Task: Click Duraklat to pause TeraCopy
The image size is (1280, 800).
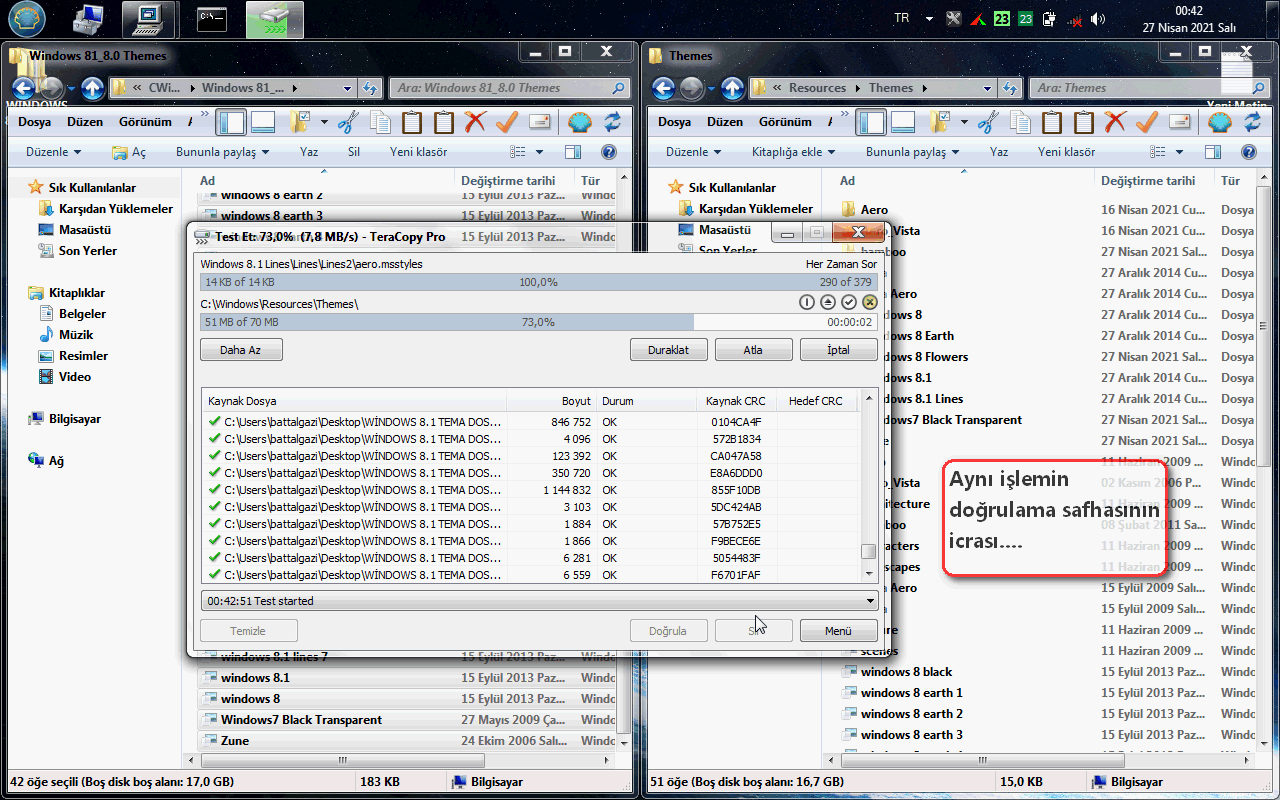Action: (x=669, y=350)
